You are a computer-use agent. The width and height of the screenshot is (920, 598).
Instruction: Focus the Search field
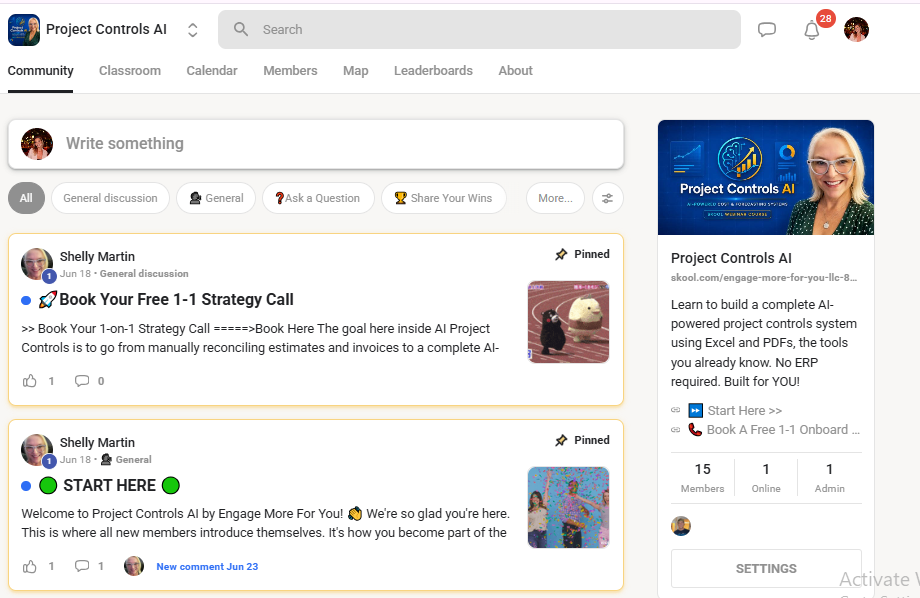point(479,29)
